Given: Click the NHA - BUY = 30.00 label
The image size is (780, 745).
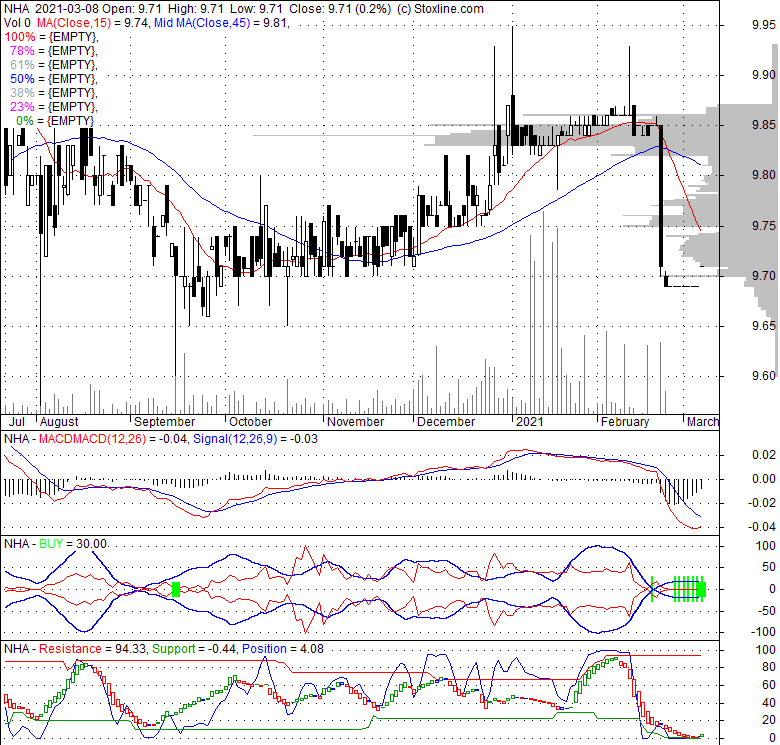Looking at the screenshot, I should [56, 544].
